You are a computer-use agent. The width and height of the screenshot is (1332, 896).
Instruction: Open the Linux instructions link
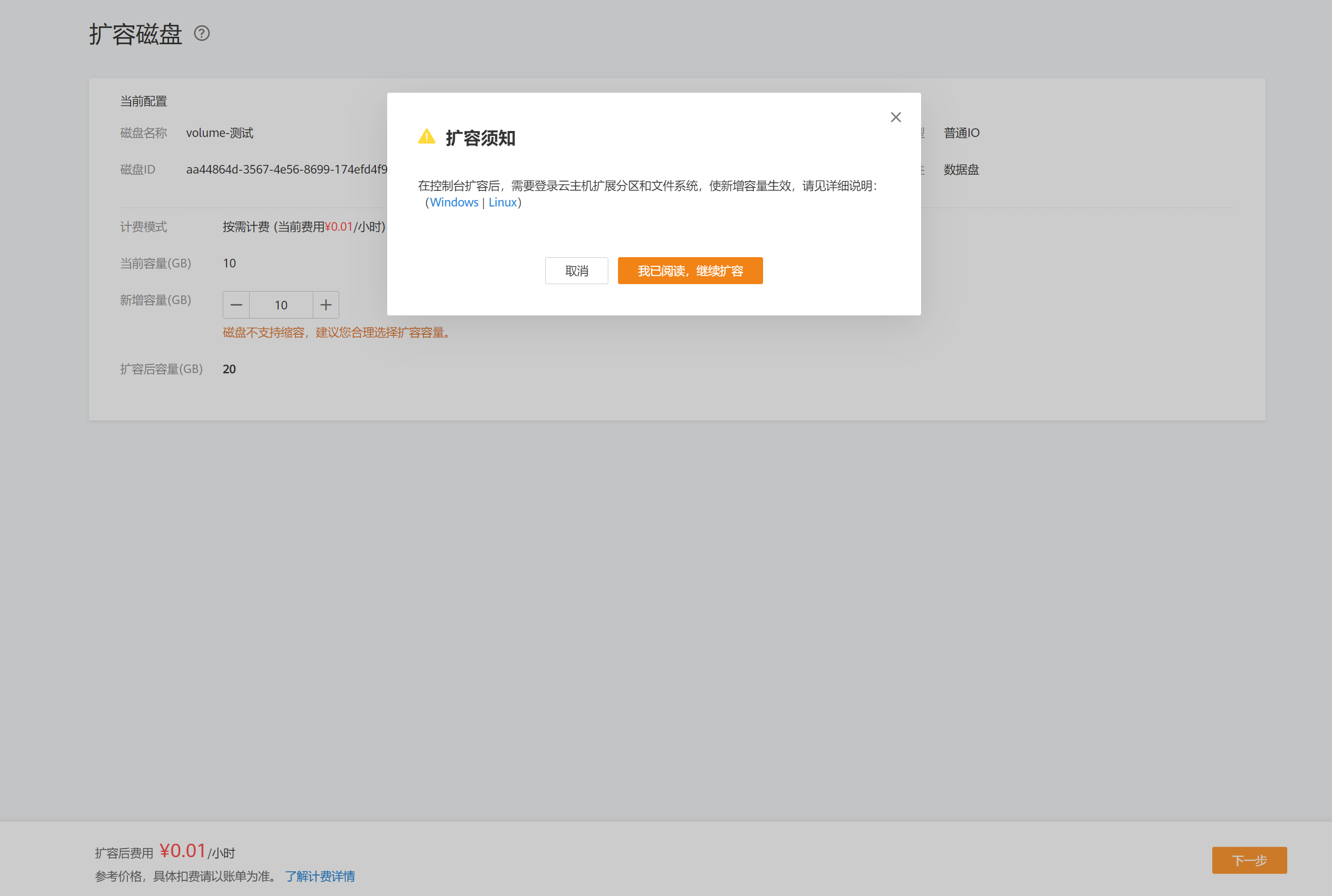502,202
